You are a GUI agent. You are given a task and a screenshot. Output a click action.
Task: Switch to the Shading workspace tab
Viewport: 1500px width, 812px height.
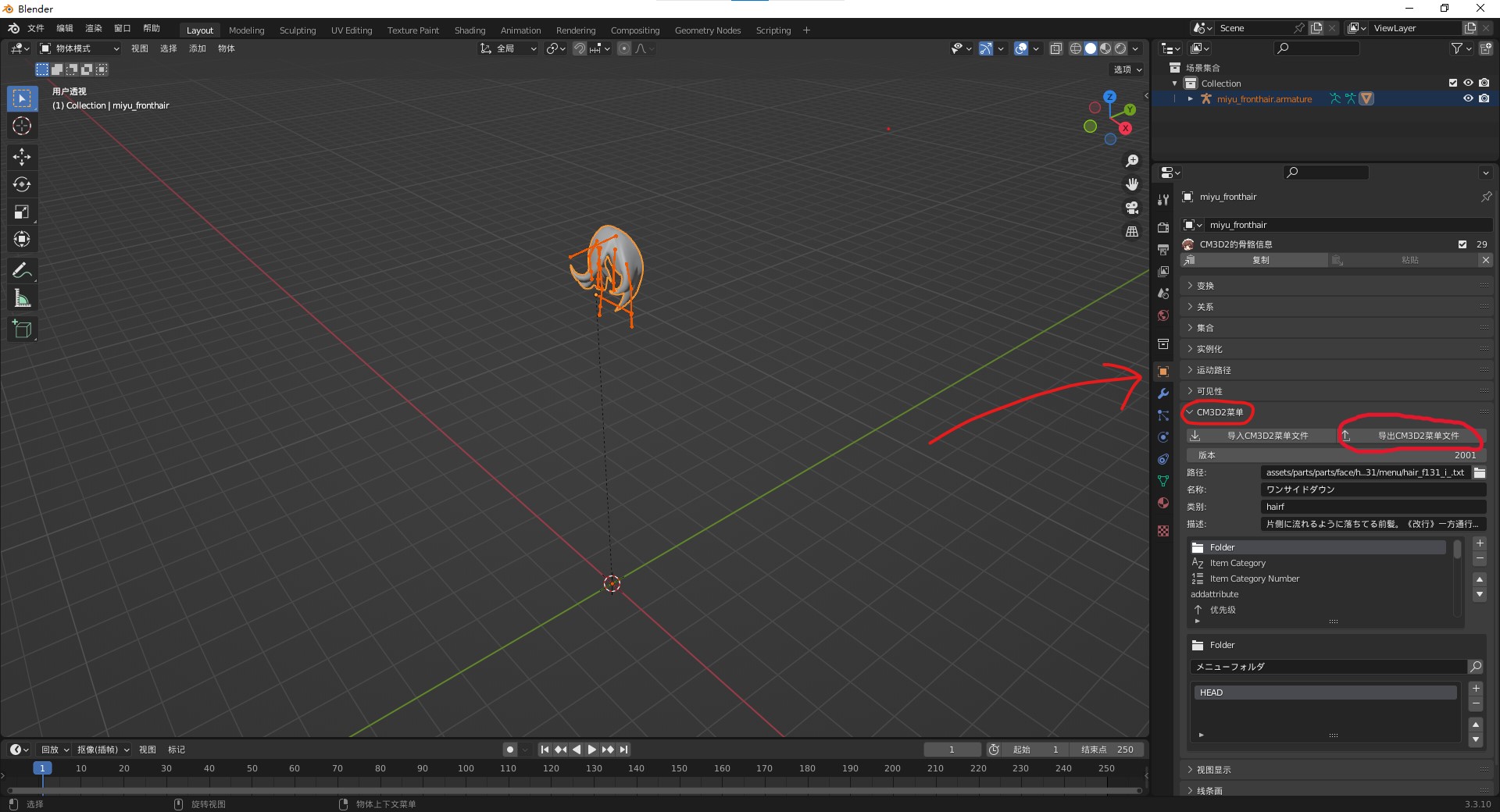(470, 30)
